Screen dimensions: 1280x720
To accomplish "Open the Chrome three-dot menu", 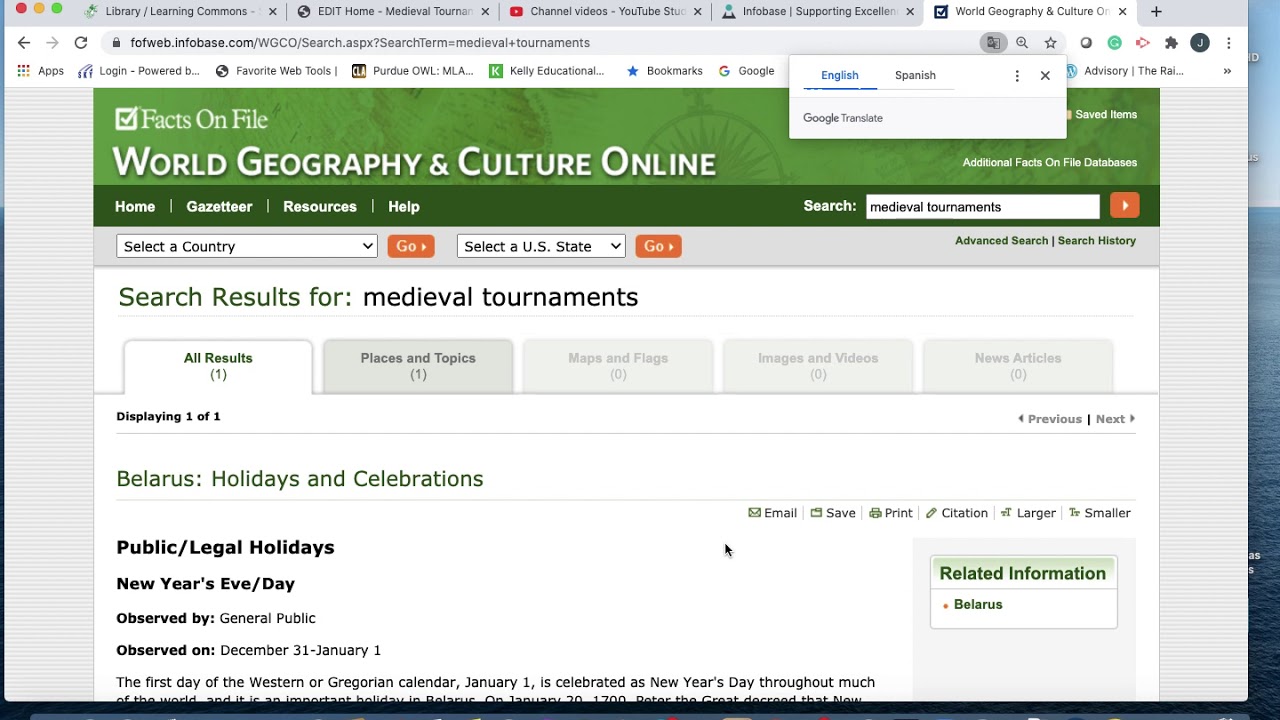I will pos(1229,43).
